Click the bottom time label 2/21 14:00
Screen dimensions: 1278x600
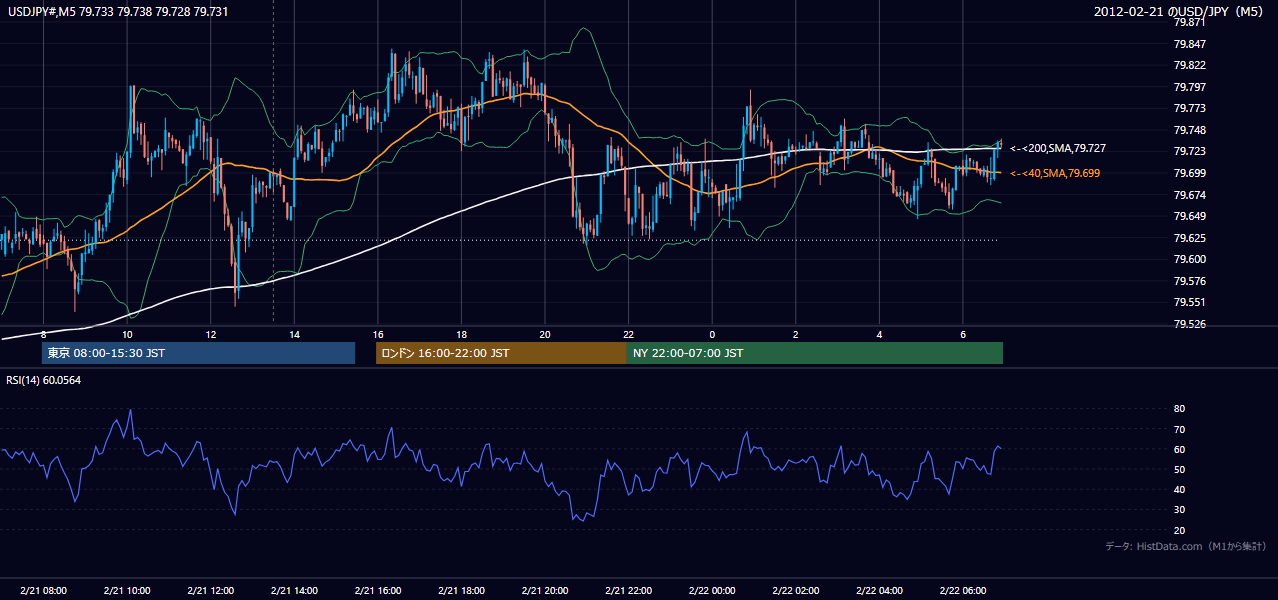click(294, 591)
